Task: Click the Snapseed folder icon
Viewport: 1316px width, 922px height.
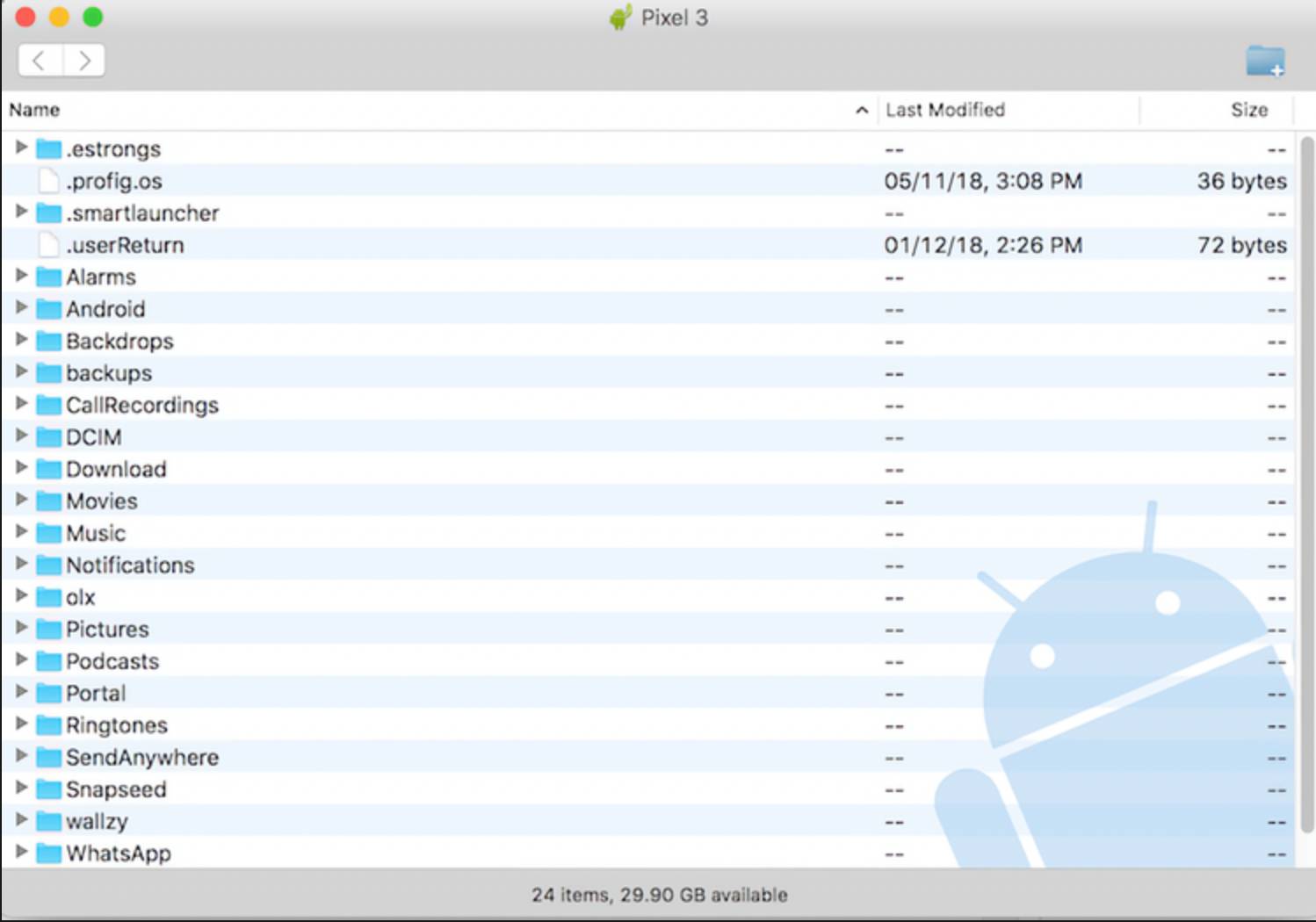Action: coord(48,789)
